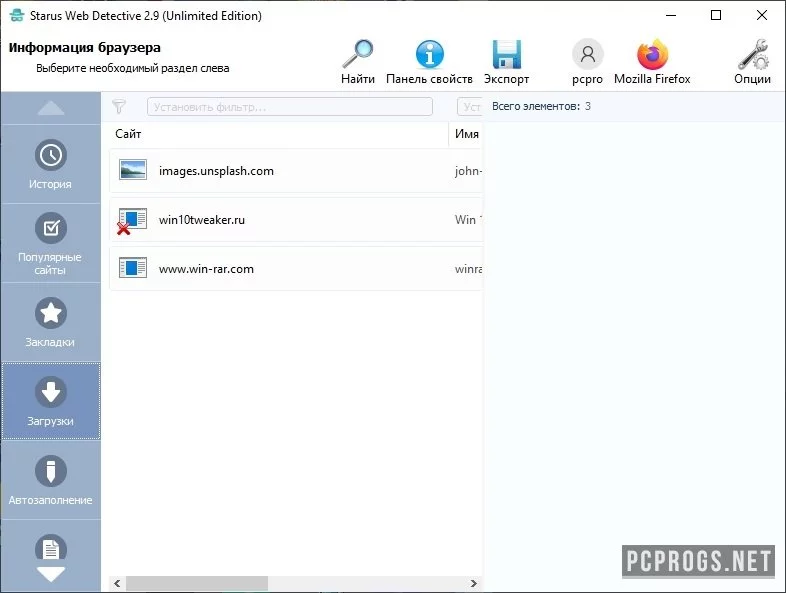Viewport: 786px width, 593px height.
Task: Click the Всего элементов: 3 label
Action: (541, 106)
